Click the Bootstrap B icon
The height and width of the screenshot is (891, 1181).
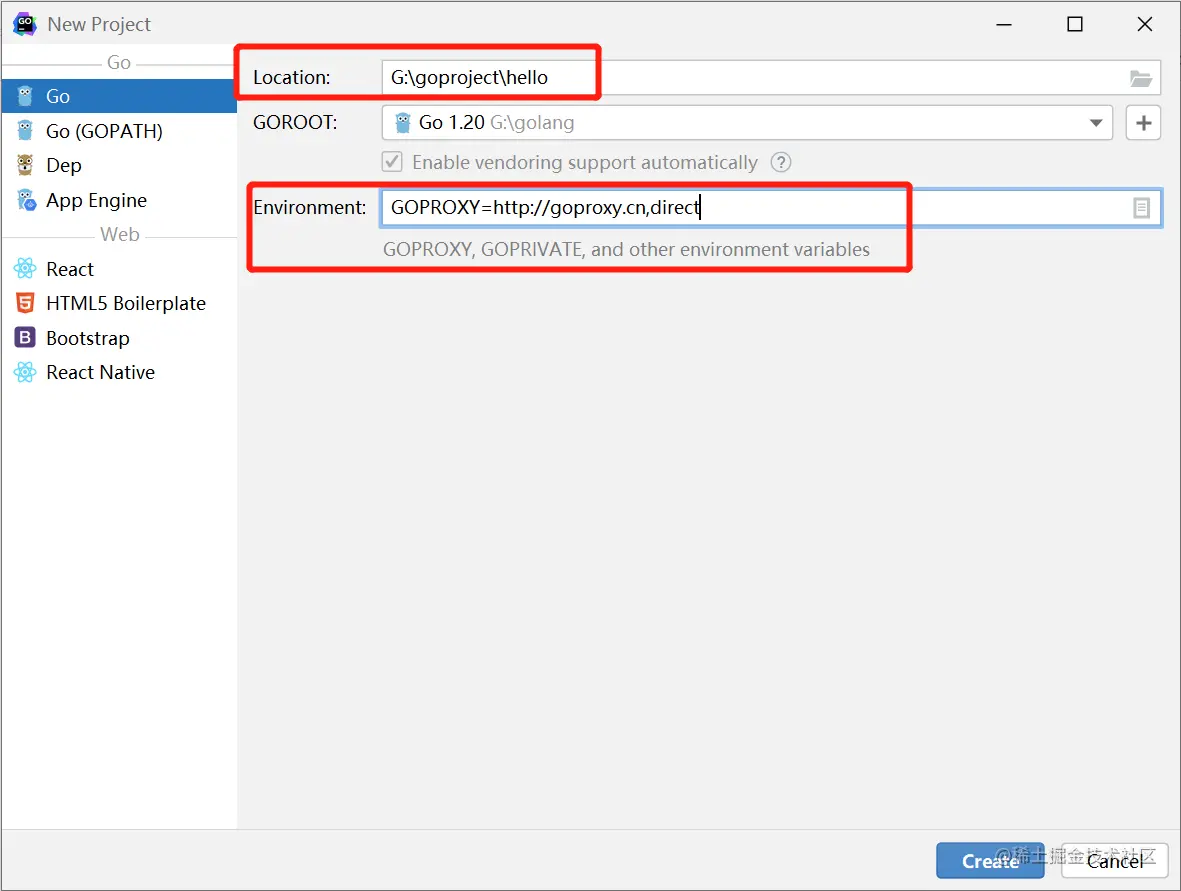coord(25,338)
